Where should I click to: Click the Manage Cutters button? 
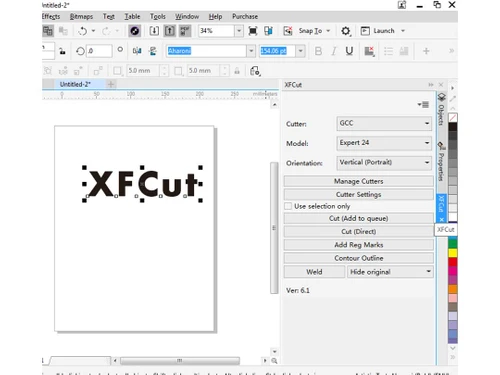[358, 181]
